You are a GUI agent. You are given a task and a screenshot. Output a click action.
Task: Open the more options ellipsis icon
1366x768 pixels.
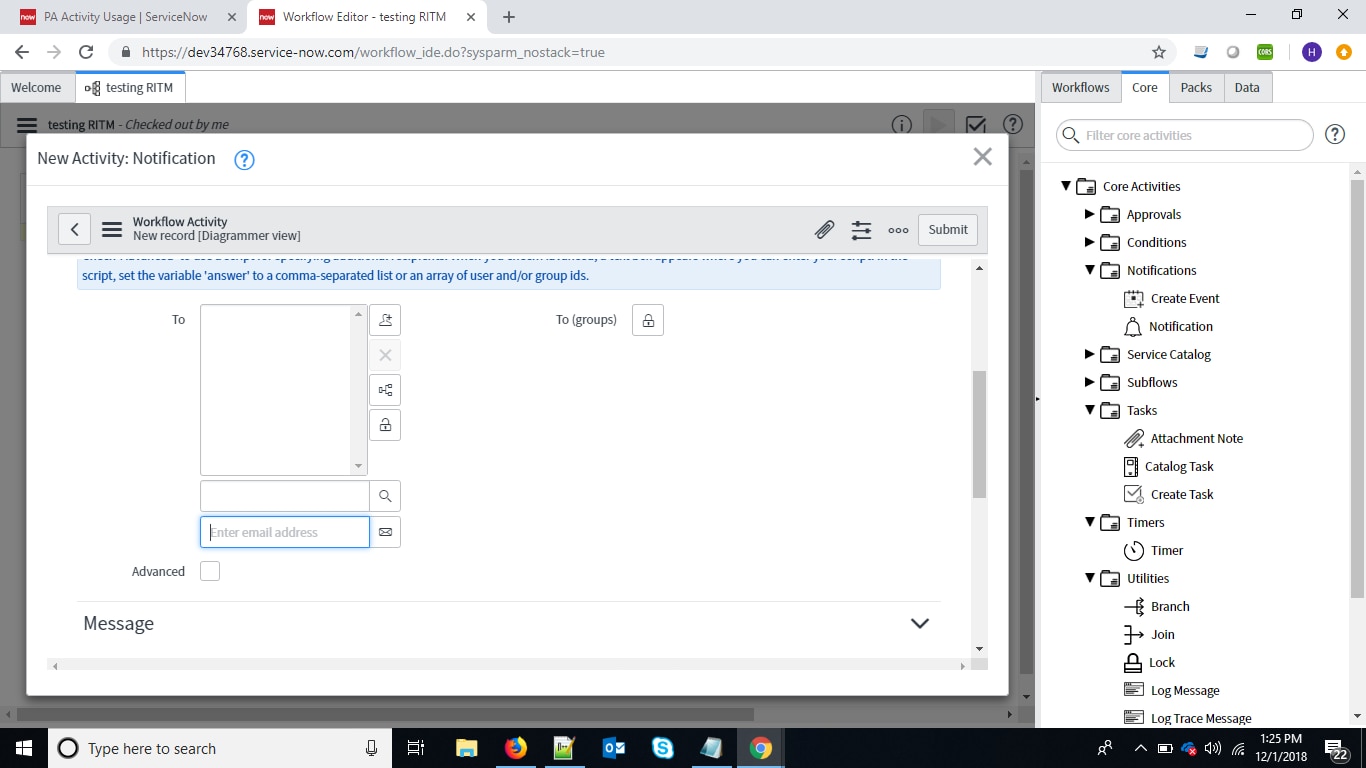pyautogui.click(x=898, y=230)
